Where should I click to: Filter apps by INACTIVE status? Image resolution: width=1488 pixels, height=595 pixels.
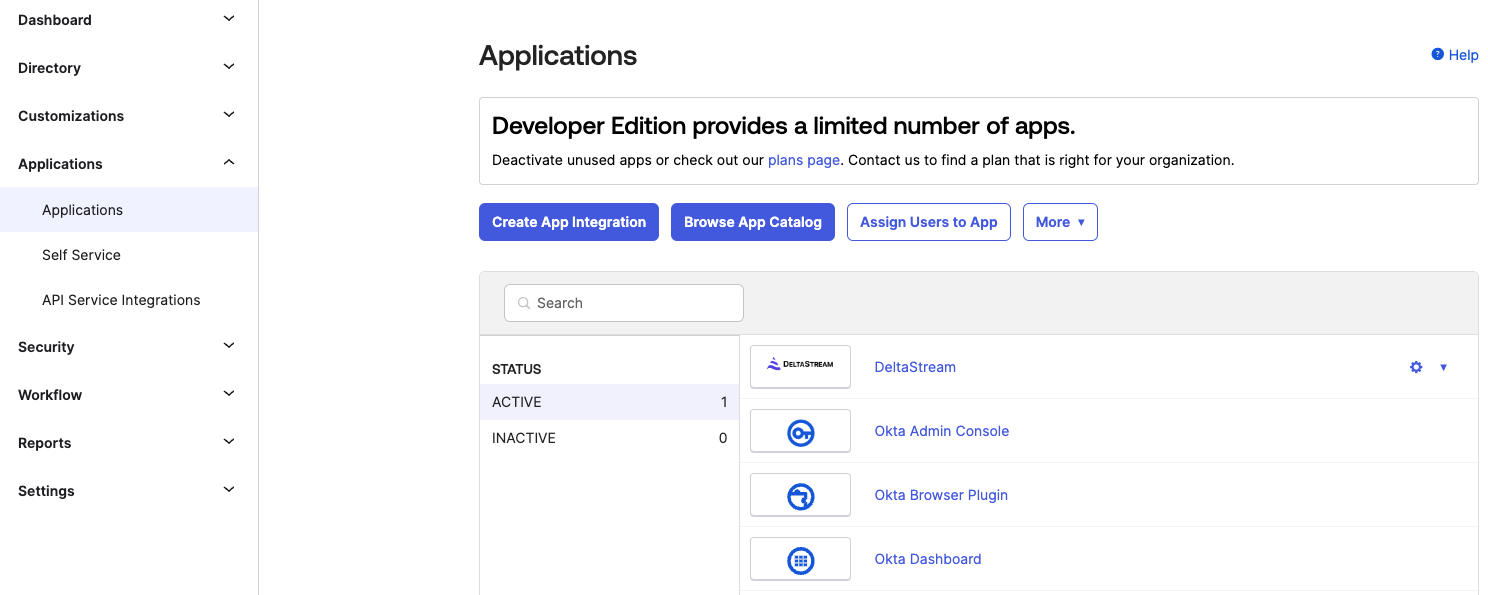(x=609, y=438)
